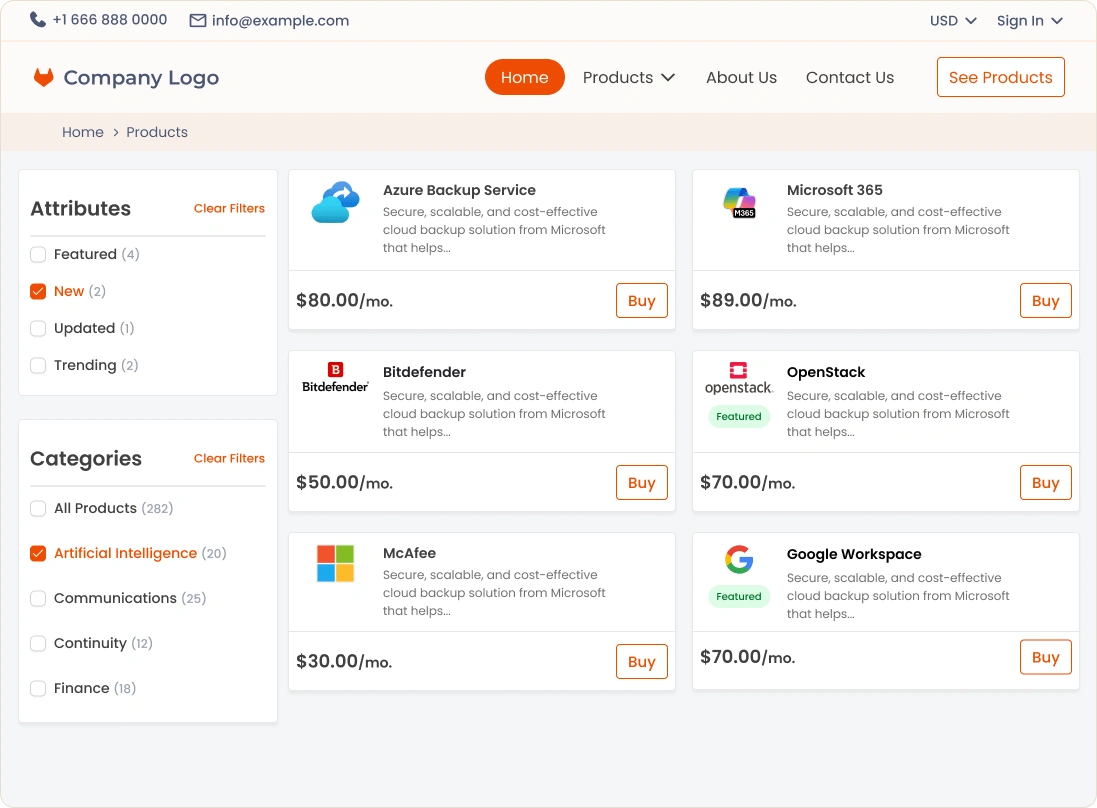Select the All Products category checkbox
The height and width of the screenshot is (808, 1097).
pos(38,508)
